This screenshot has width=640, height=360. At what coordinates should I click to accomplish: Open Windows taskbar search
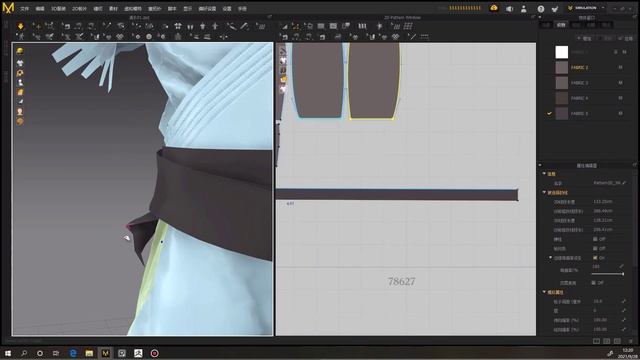(24, 353)
